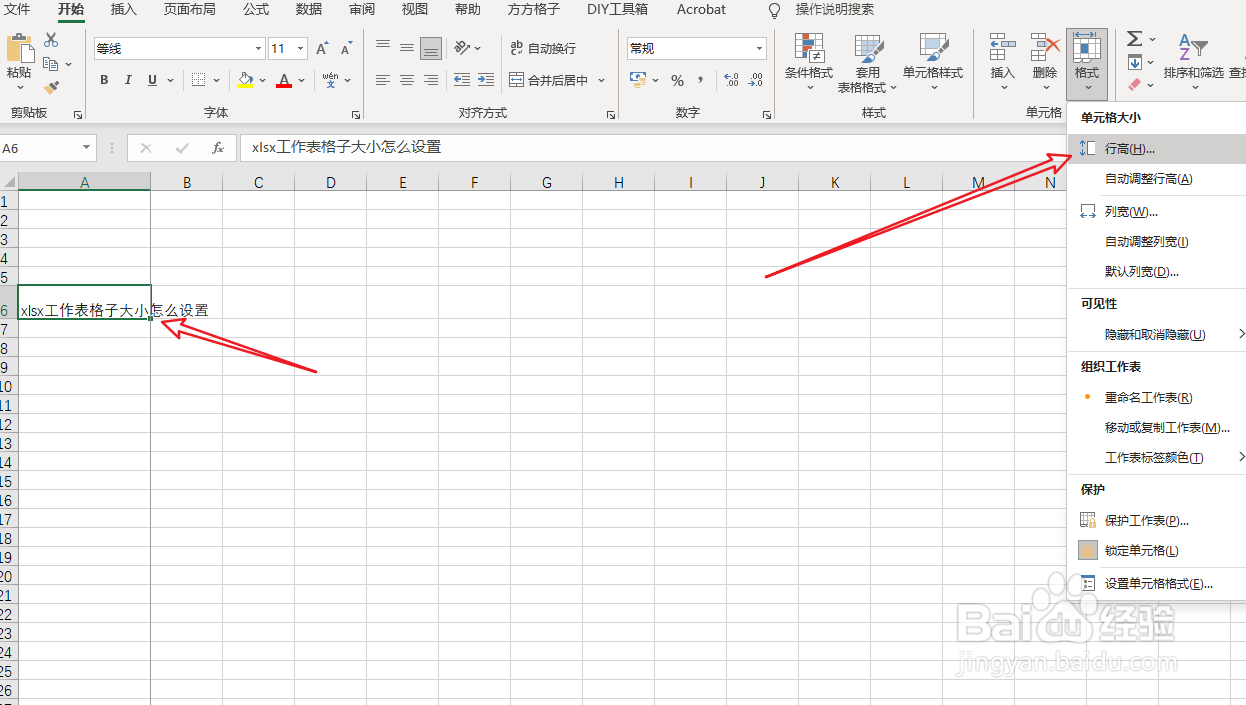The height and width of the screenshot is (705, 1246).
Task: Click the decrease indent icon
Action: coord(461,80)
